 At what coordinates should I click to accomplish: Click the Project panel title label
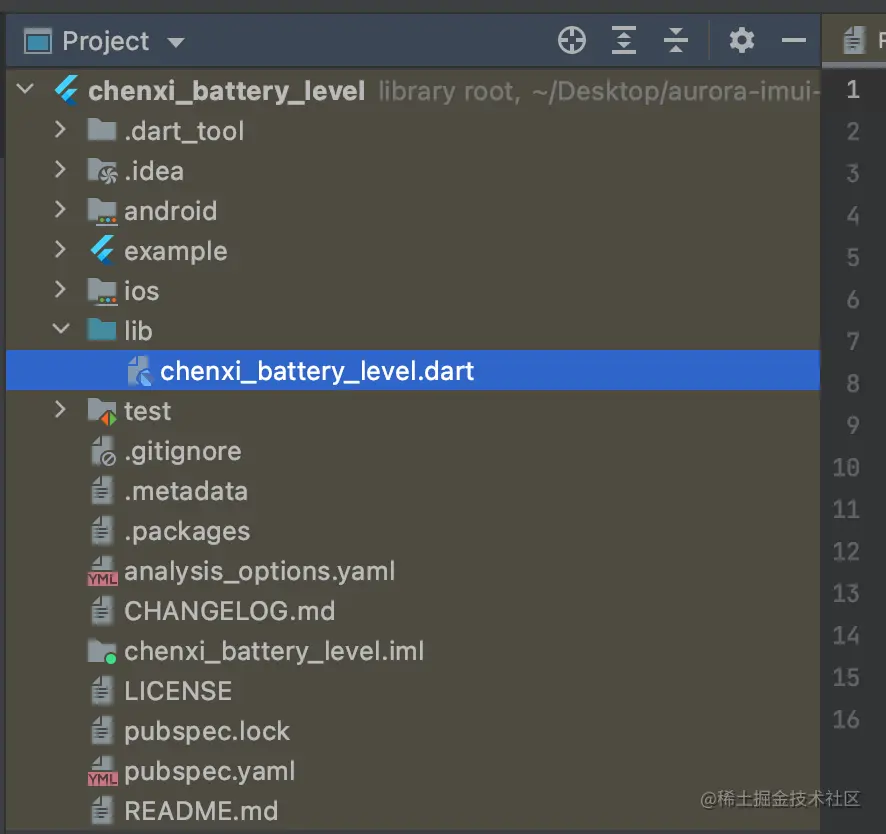106,42
